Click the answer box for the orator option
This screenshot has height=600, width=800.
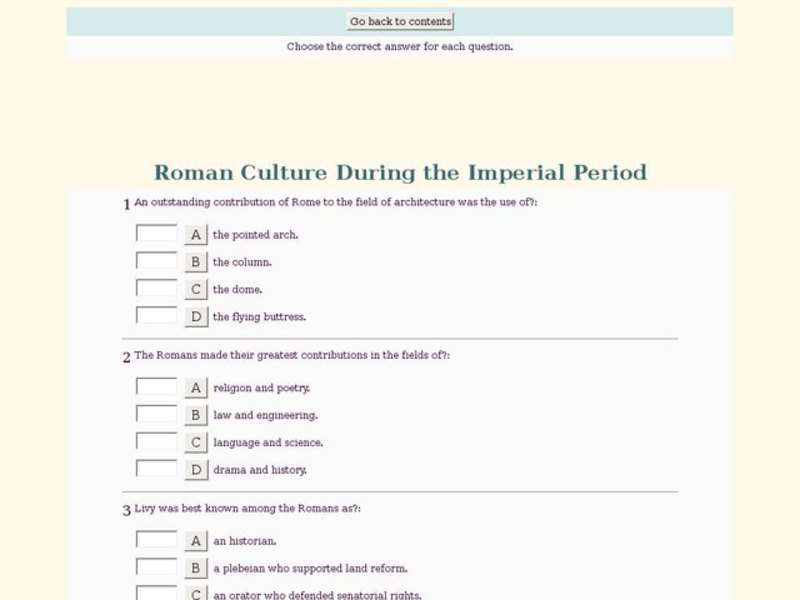click(x=156, y=594)
